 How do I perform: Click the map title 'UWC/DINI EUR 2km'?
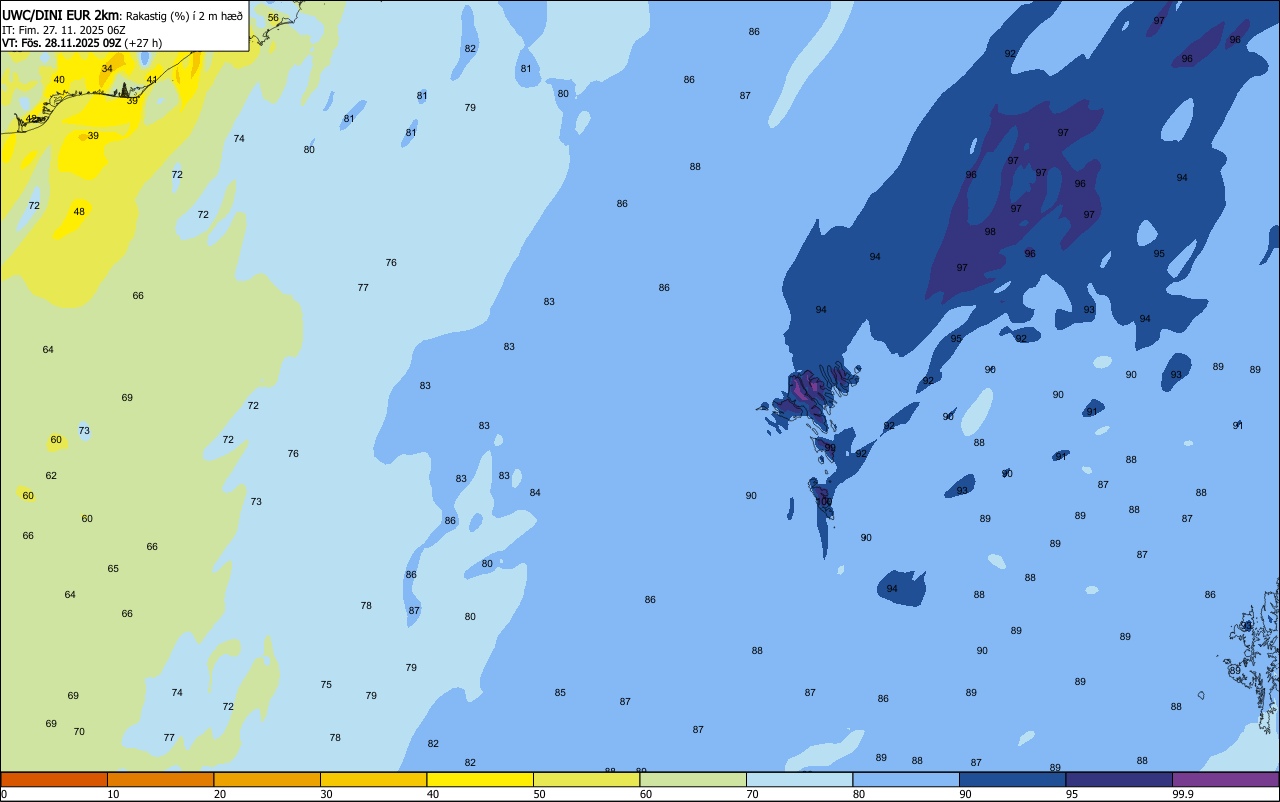pos(61,15)
